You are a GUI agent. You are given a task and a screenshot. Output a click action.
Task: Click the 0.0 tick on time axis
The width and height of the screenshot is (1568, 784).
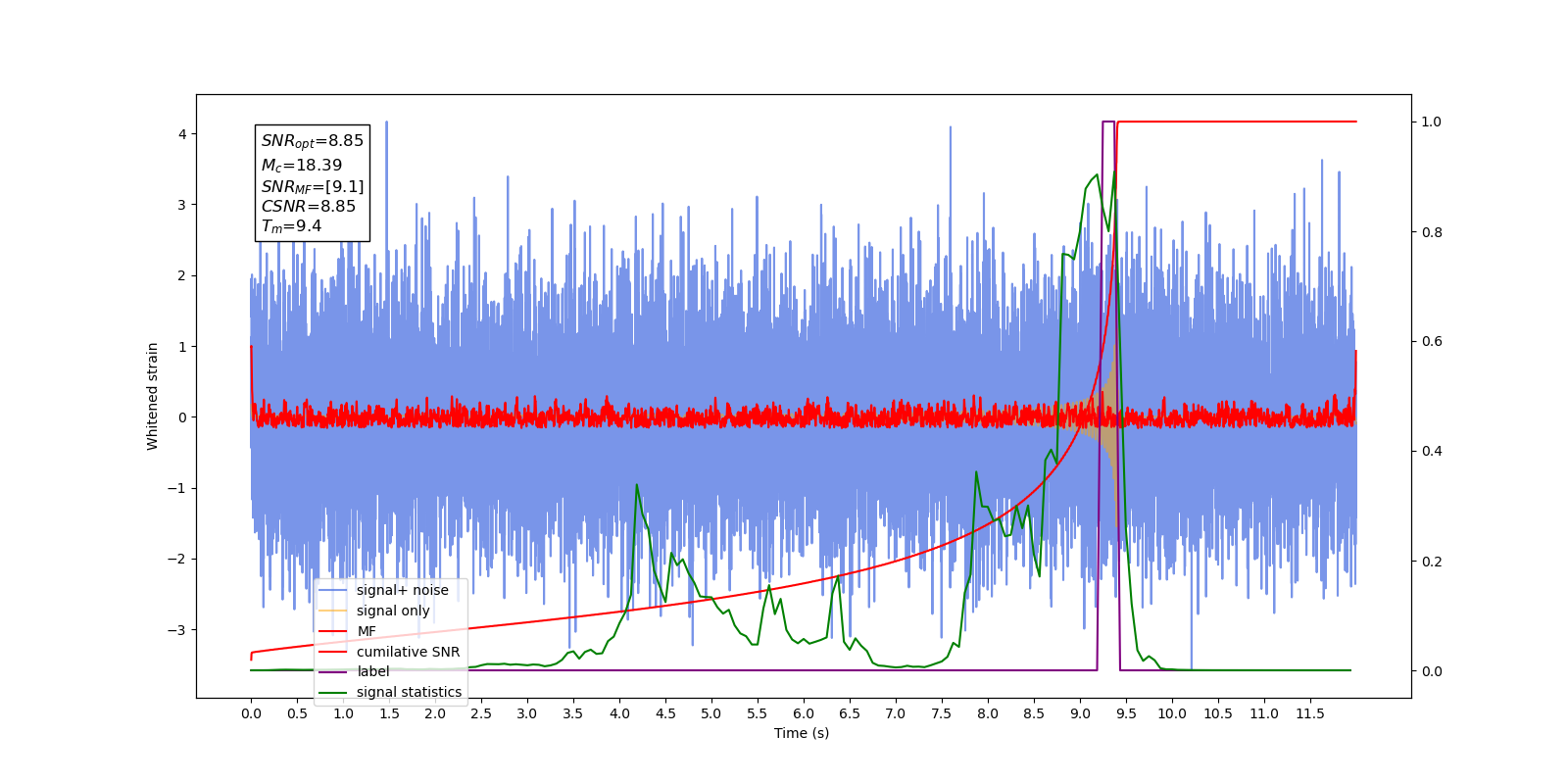[251, 713]
